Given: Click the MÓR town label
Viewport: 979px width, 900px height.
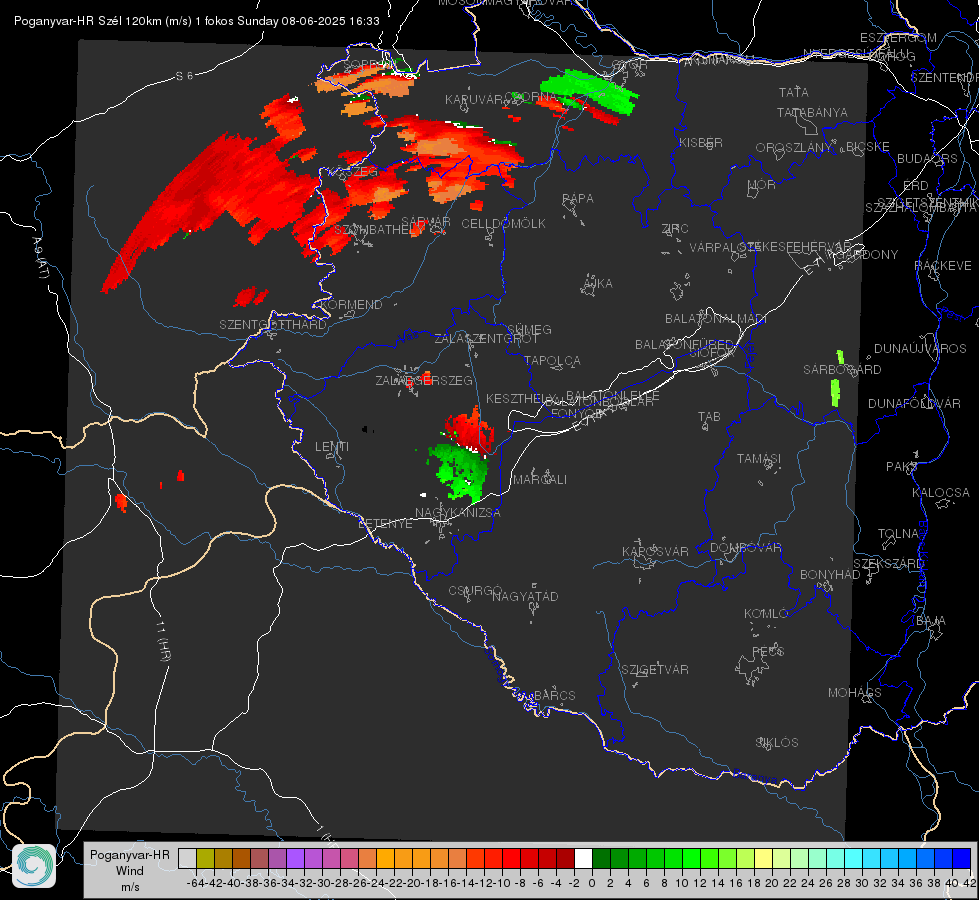Looking at the screenshot, I should click(762, 184).
